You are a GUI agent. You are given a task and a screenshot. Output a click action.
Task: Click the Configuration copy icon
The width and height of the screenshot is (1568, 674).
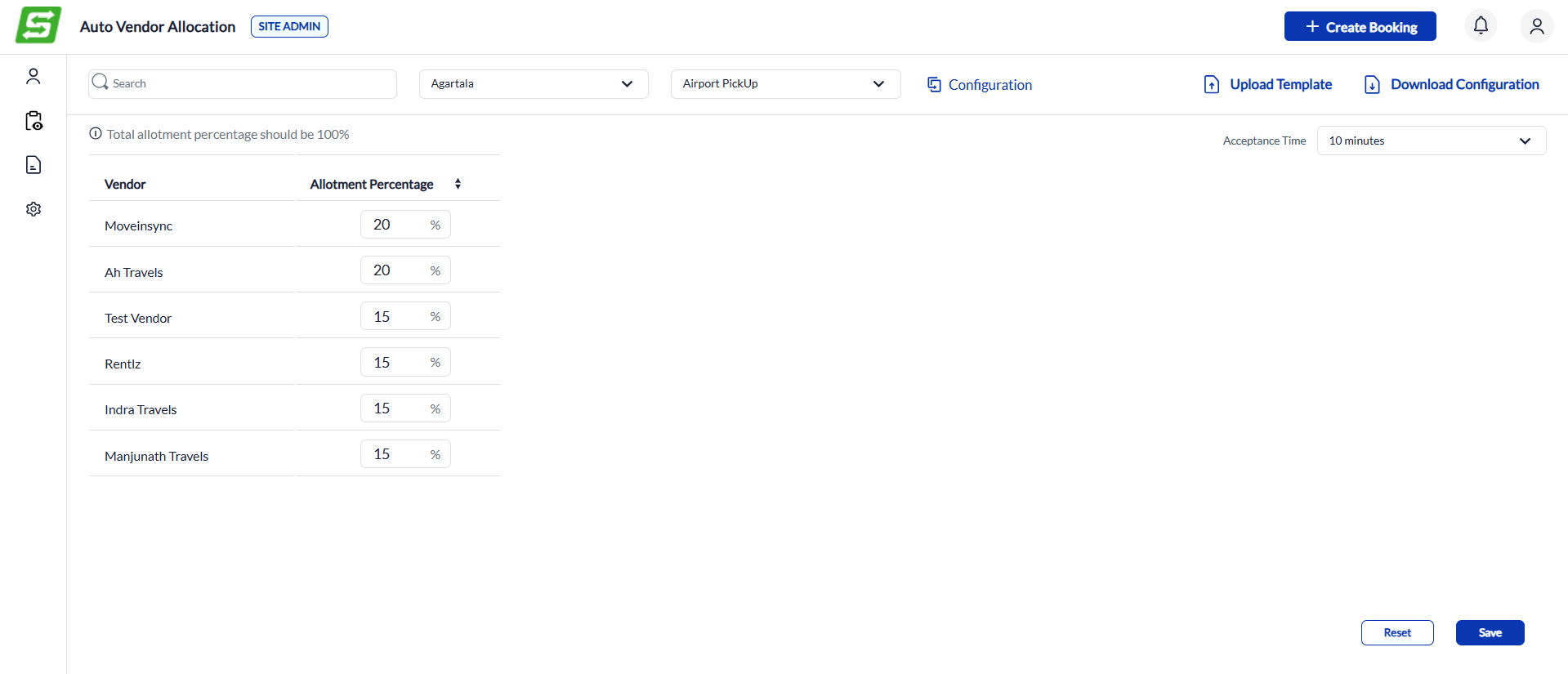point(935,84)
